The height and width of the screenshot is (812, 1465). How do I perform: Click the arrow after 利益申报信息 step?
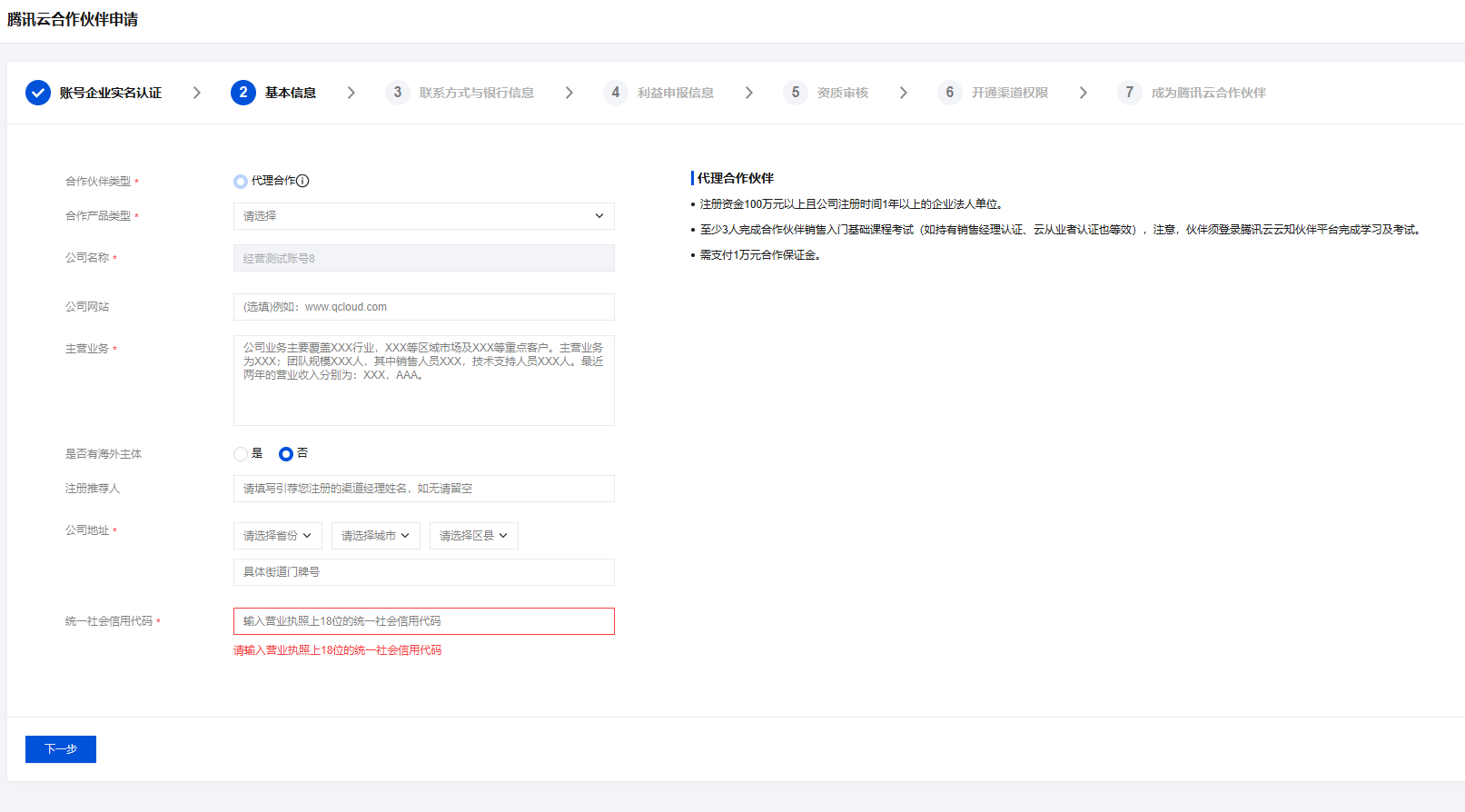click(749, 93)
